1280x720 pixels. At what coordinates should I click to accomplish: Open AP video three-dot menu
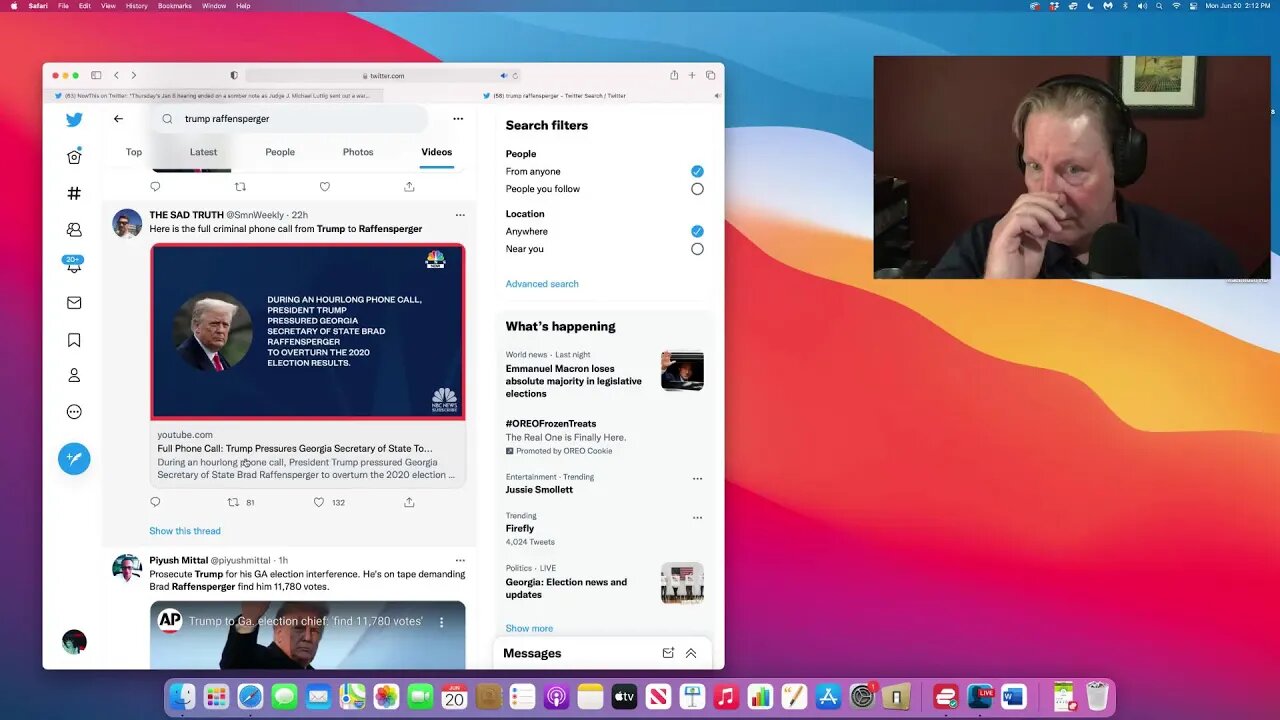click(x=442, y=622)
